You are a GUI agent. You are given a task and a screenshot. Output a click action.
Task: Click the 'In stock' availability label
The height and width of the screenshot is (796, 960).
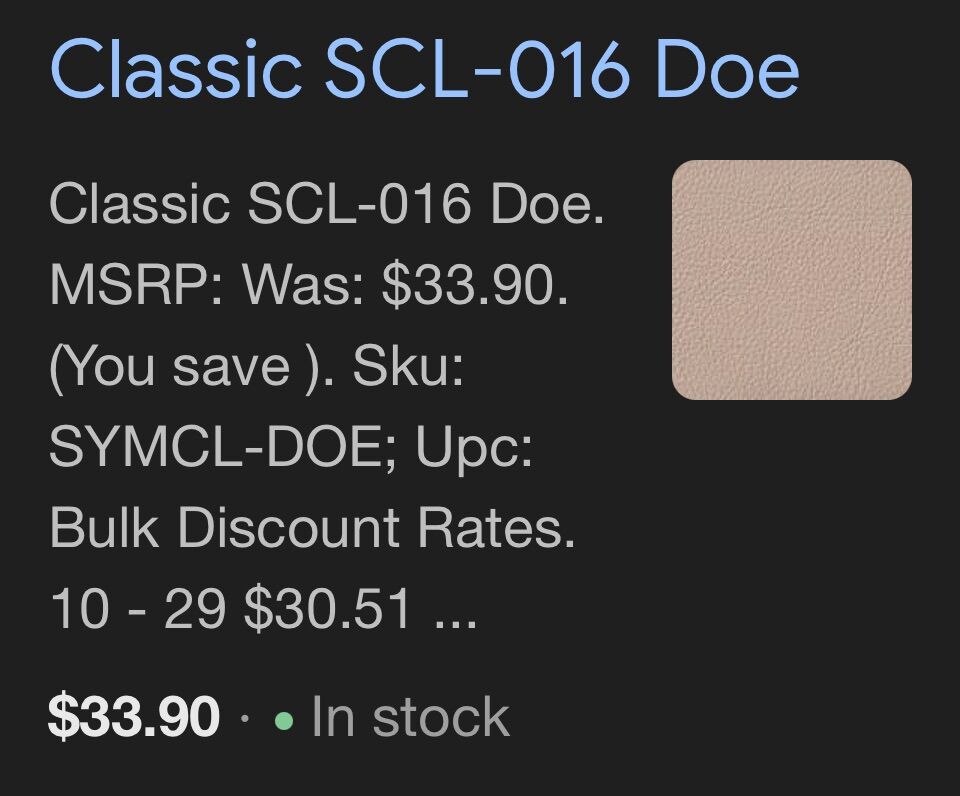[x=410, y=718]
